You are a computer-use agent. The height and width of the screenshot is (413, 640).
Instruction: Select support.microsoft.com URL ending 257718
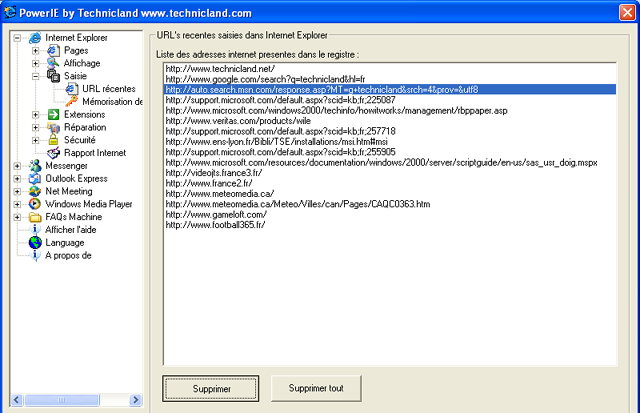(x=390, y=131)
